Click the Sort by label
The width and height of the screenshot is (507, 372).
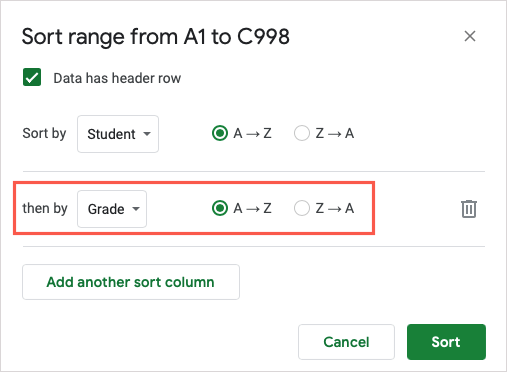[44, 134]
